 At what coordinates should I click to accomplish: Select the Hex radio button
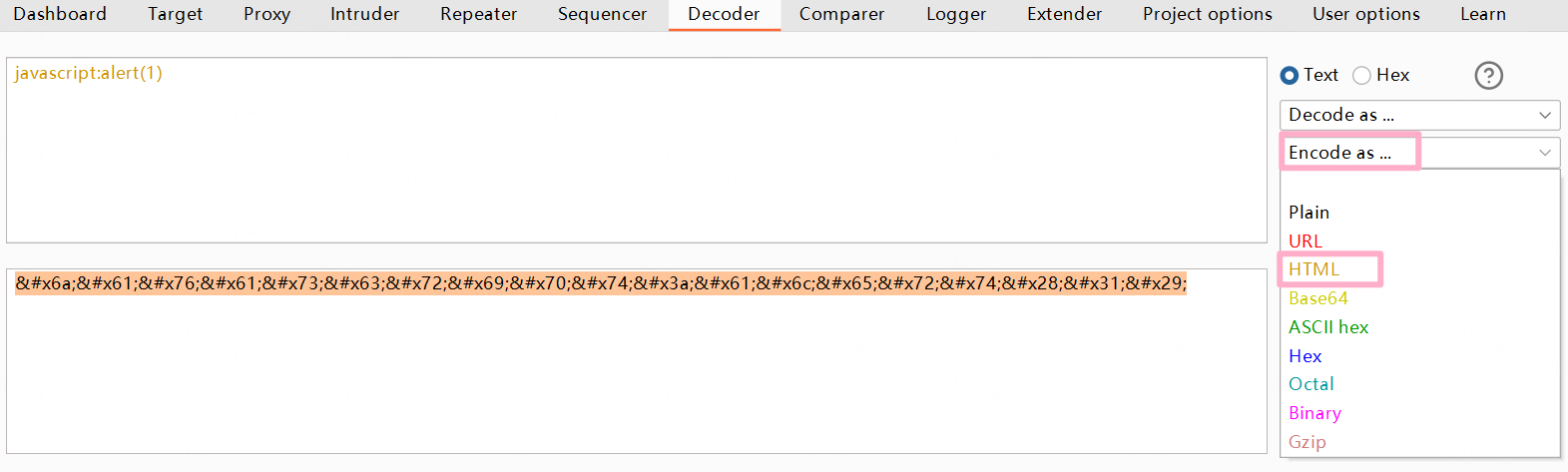point(1362,76)
